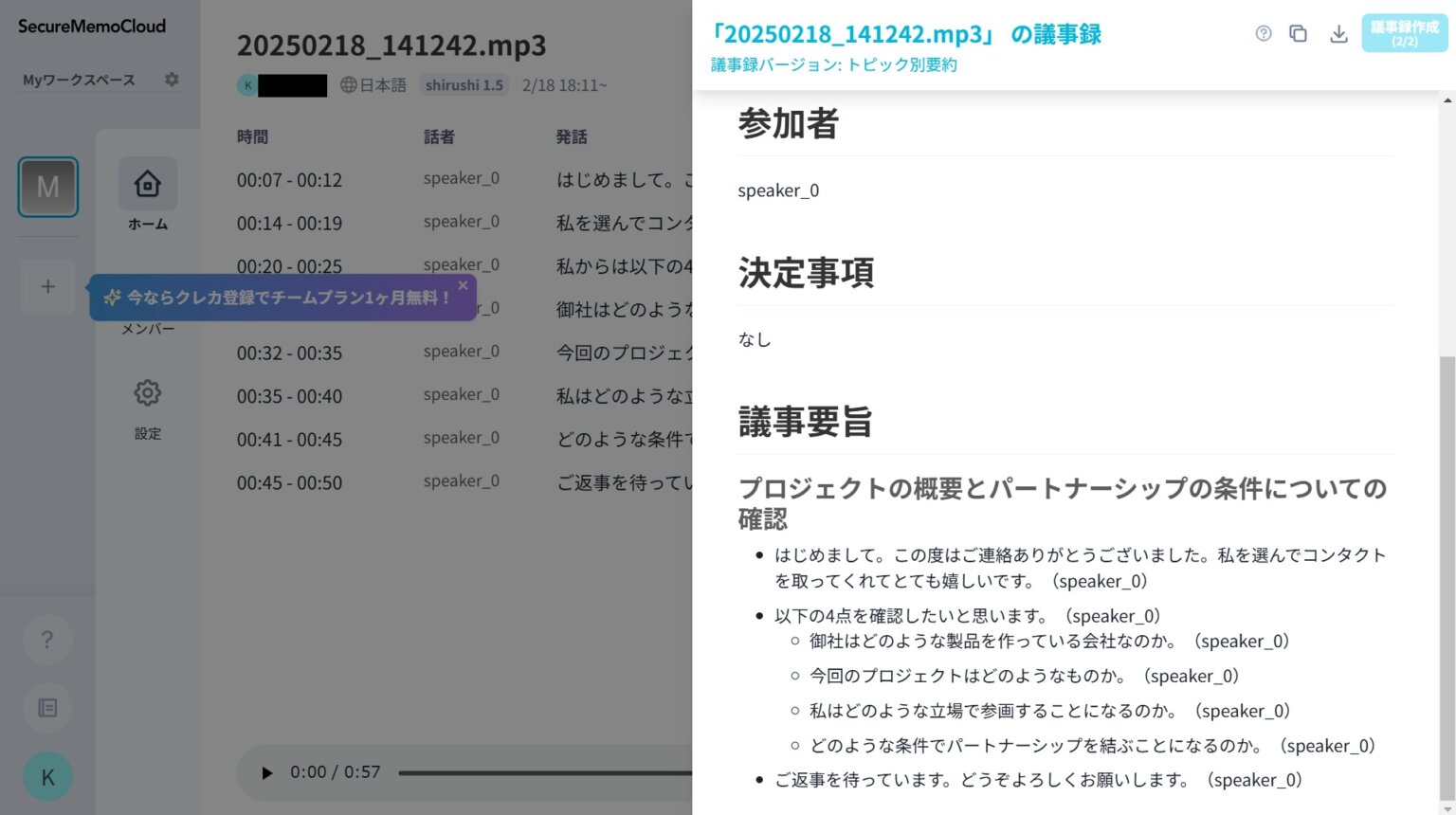Copy the minutes text using the copy icon

(x=1298, y=33)
